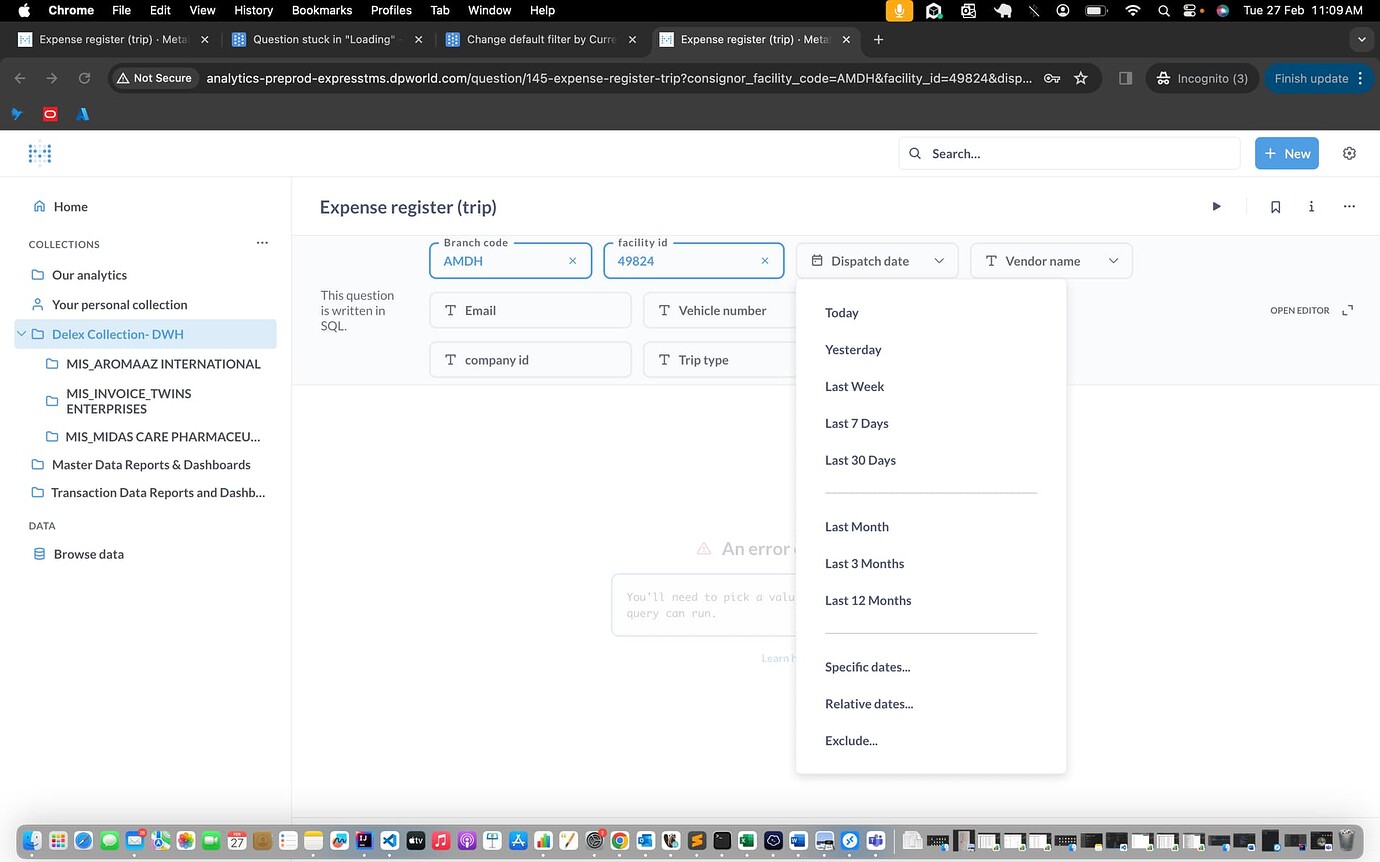Open the Vendor name dropdown
The image size is (1380, 862).
click(x=1051, y=261)
